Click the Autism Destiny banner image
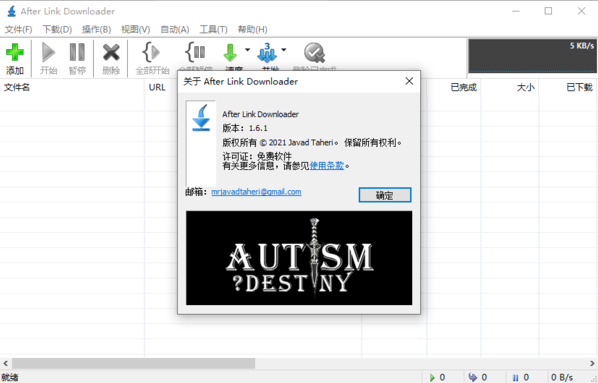 point(299,258)
